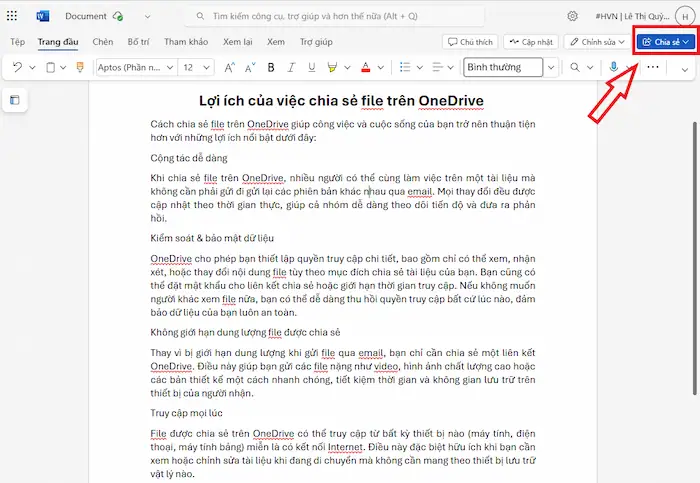Switch to Trang đầu tab
This screenshot has height=483, width=700.
[x=58, y=42]
